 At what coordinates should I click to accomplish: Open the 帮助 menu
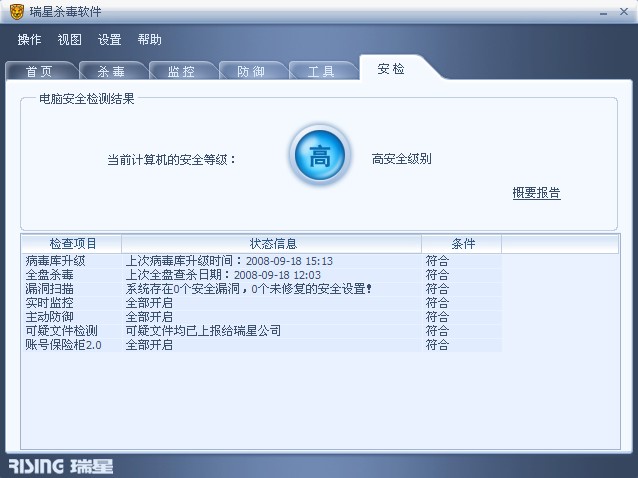tap(149, 39)
